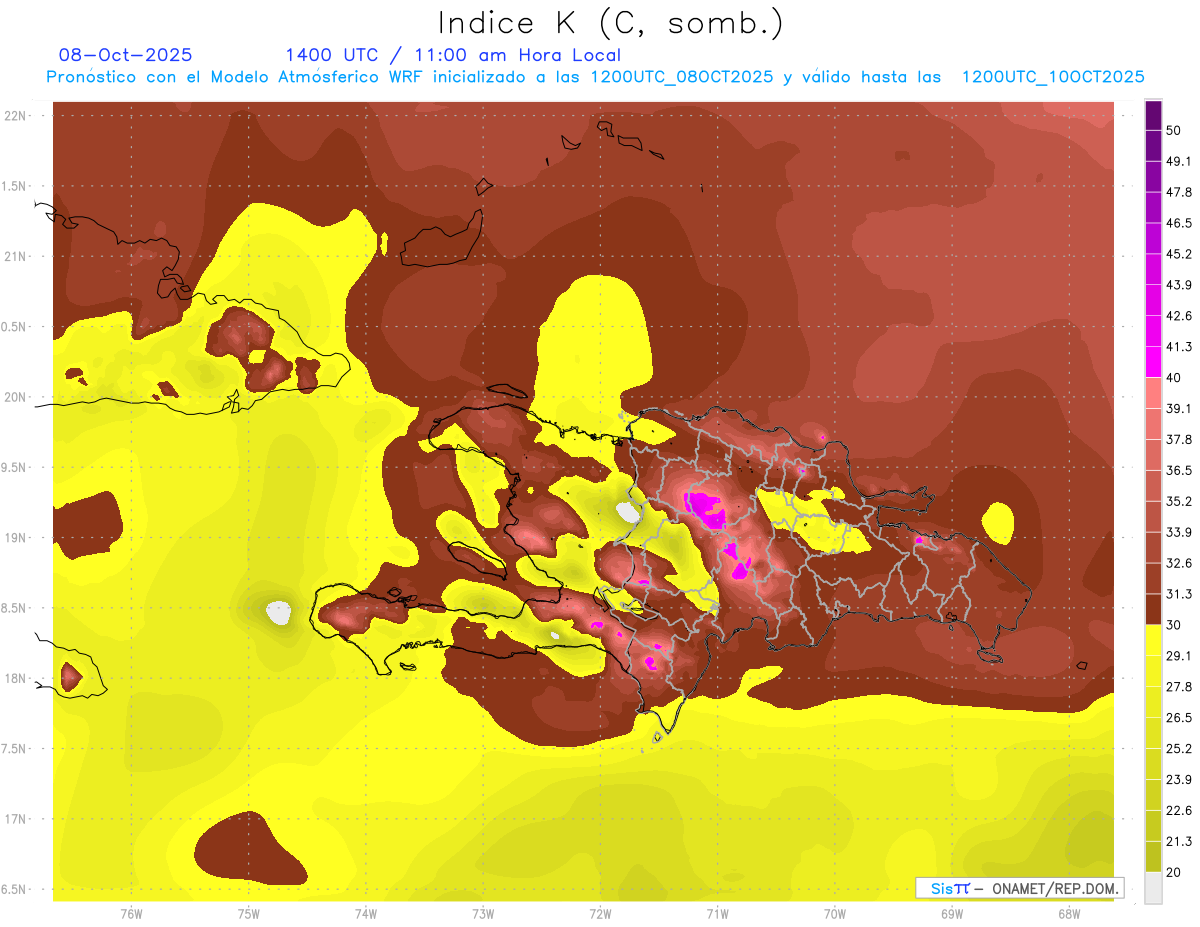Click the color scale value '32.6'
The width and height of the screenshot is (1200, 927).
(1179, 563)
